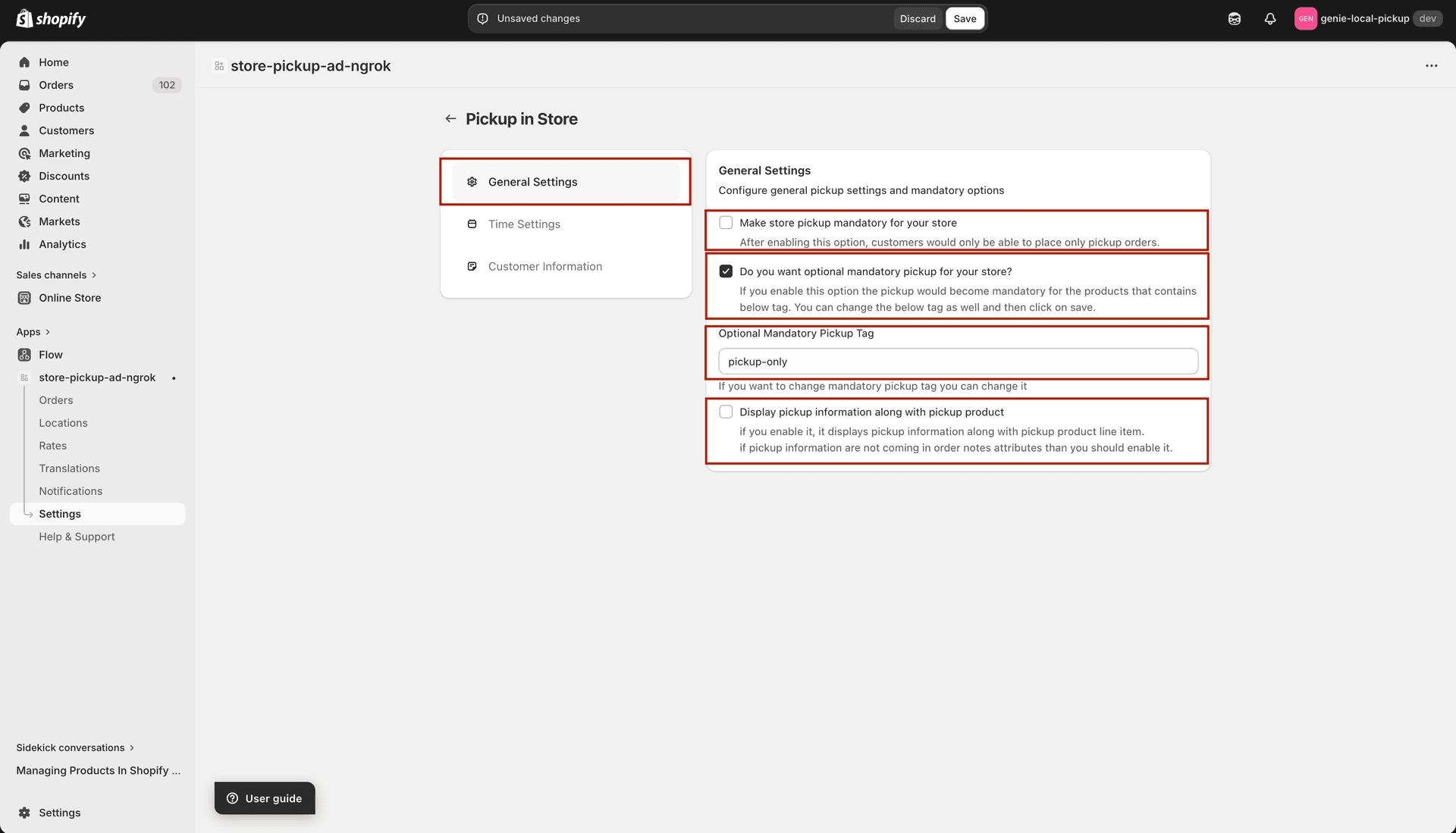This screenshot has height=833, width=1456.
Task: Switch to the Time Settings tab
Action: [x=524, y=224]
